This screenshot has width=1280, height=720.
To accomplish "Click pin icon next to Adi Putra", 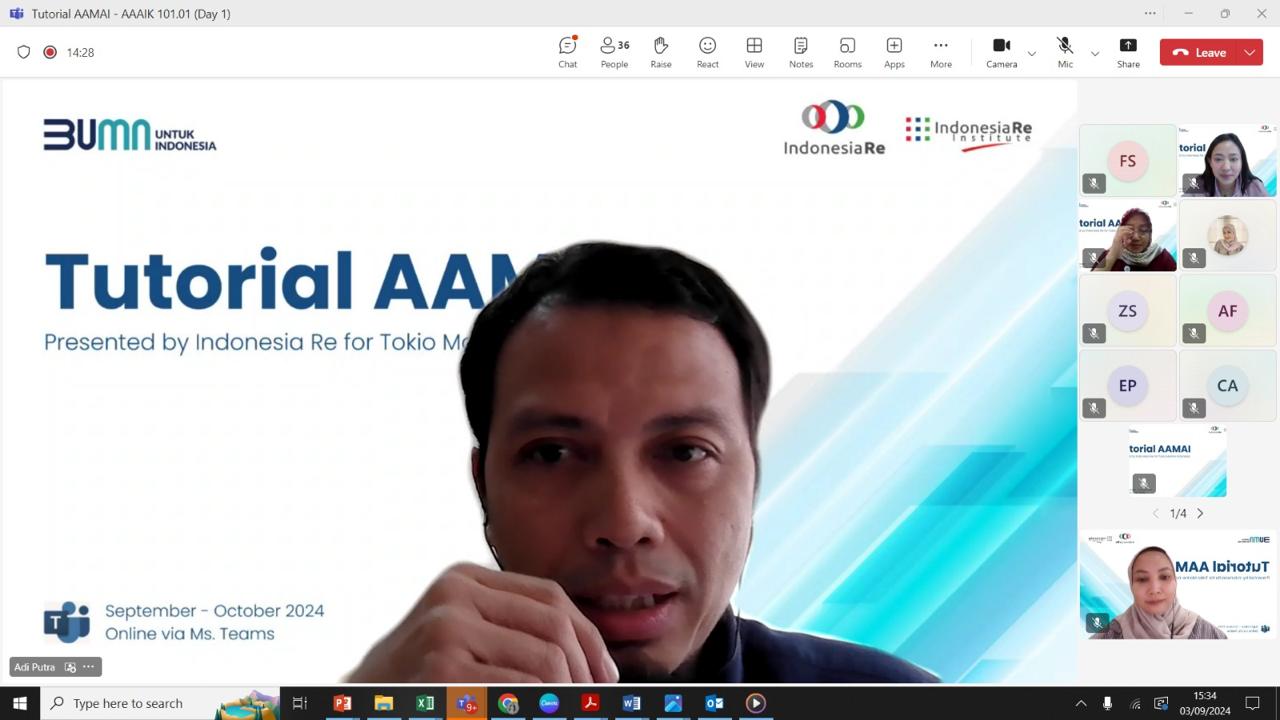I will click(70, 667).
